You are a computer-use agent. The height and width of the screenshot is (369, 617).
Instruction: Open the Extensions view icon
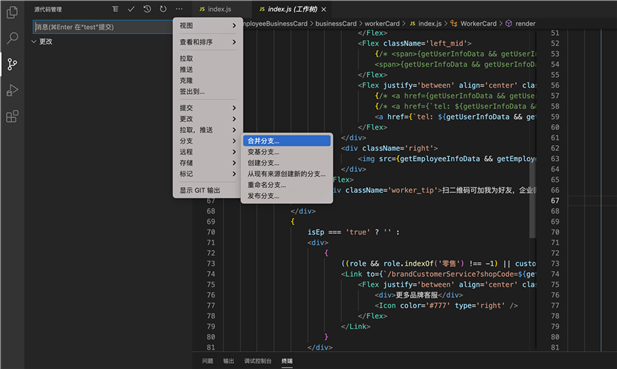[x=12, y=116]
